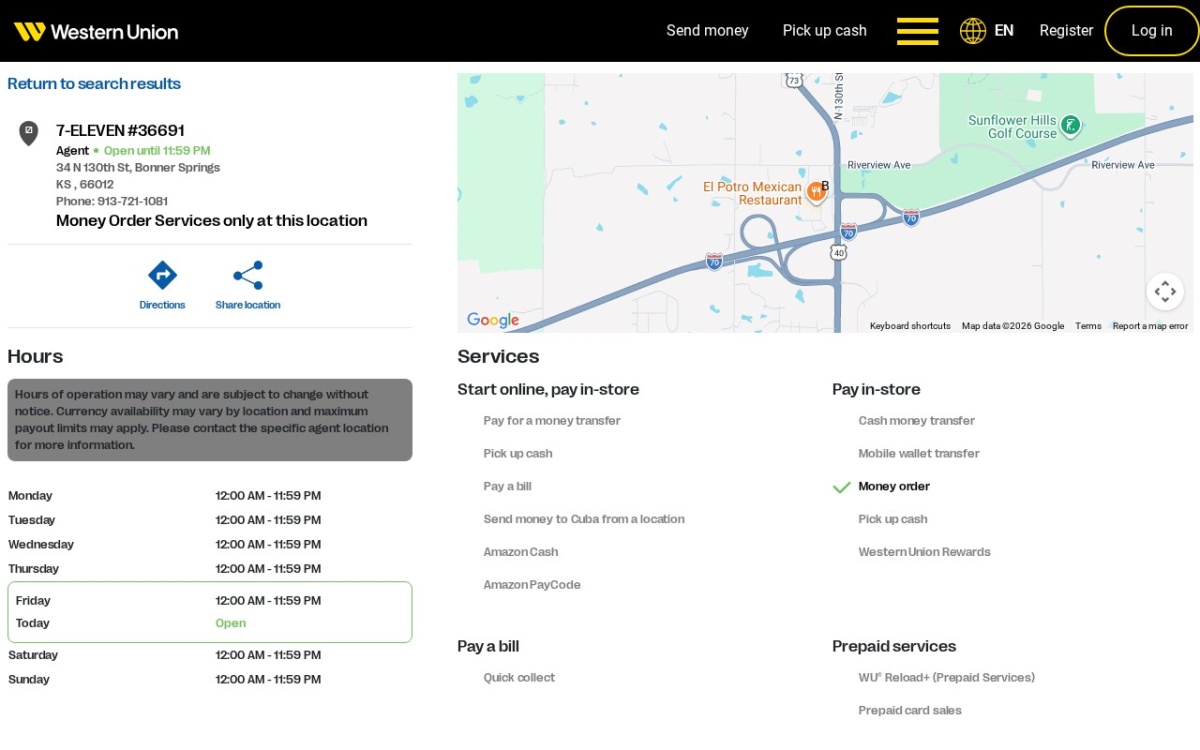Click 'Mobile wallet transfer' service item
Viewport: 1200px width, 750px height.
tap(919, 454)
